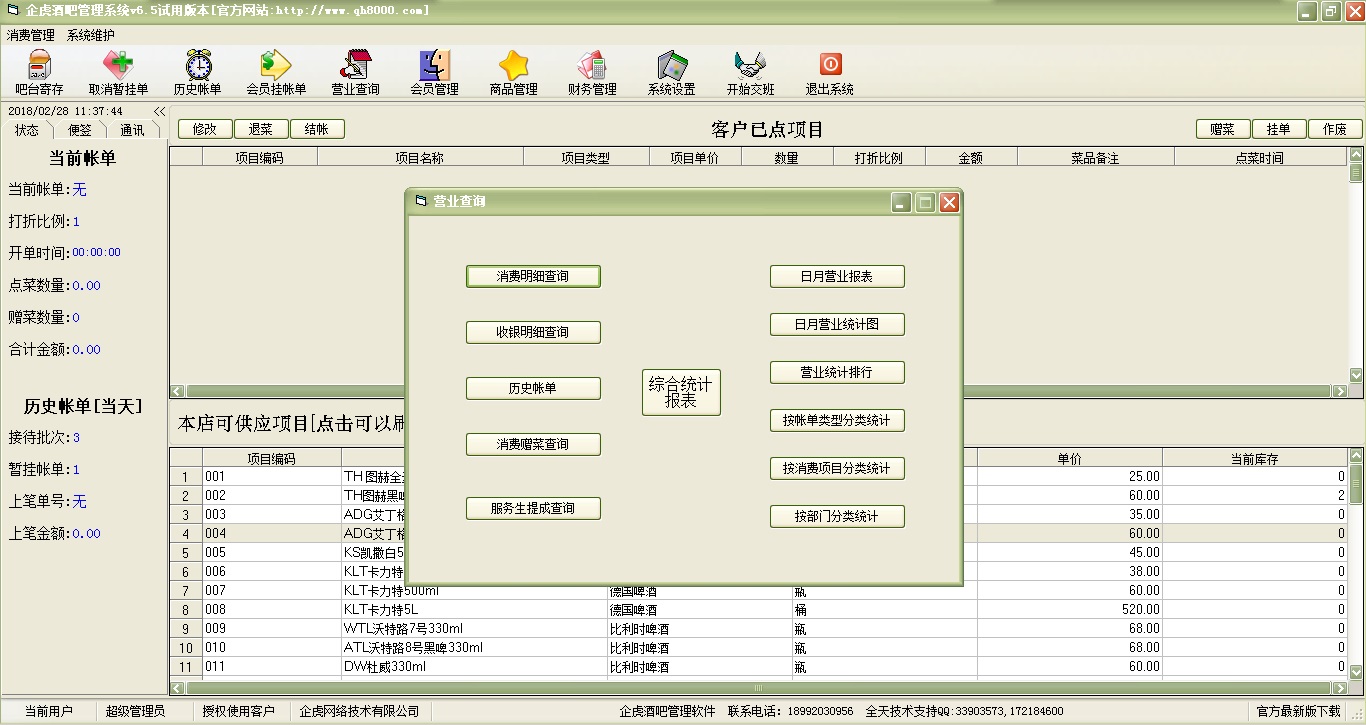This screenshot has width=1366, height=725.
Task: Click the 当前帐单 value 无
Action: [x=79, y=189]
